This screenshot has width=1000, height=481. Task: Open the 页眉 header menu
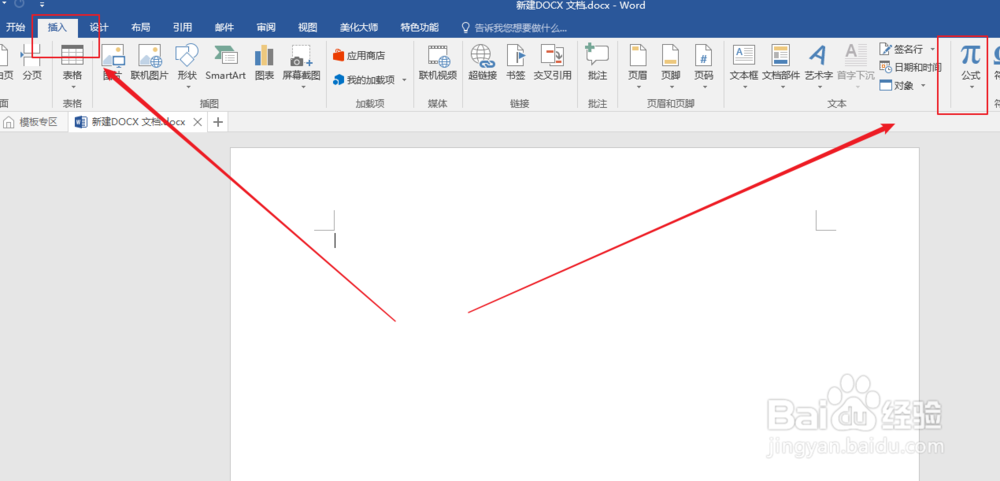(637, 66)
